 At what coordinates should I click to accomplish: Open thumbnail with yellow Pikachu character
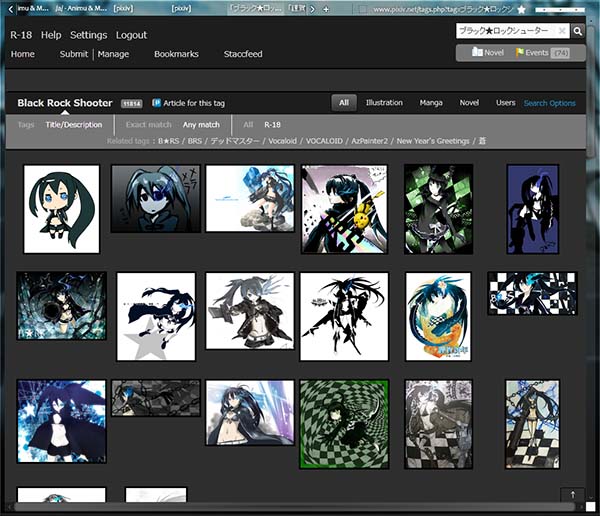(x=344, y=209)
